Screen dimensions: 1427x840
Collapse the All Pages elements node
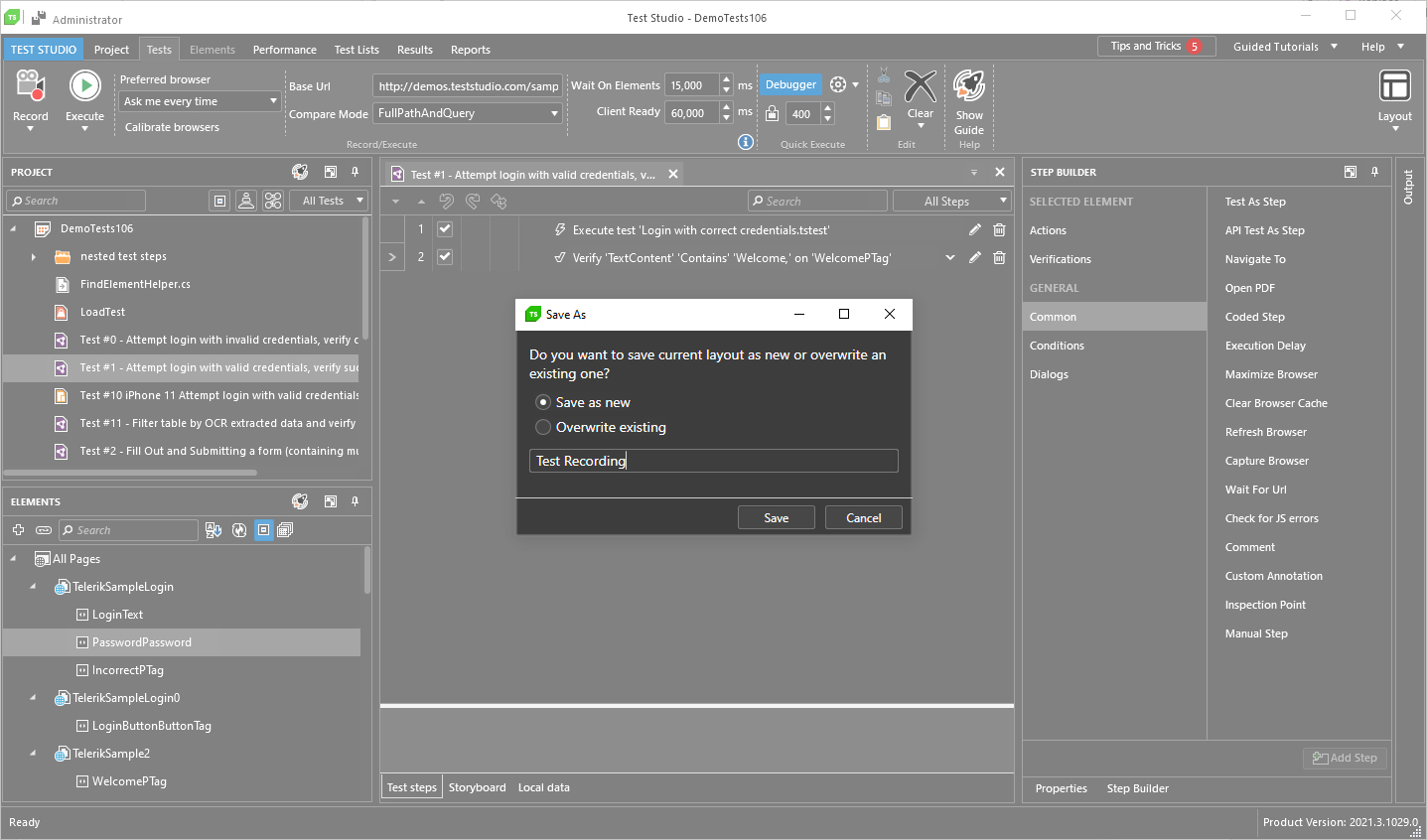click(13, 559)
